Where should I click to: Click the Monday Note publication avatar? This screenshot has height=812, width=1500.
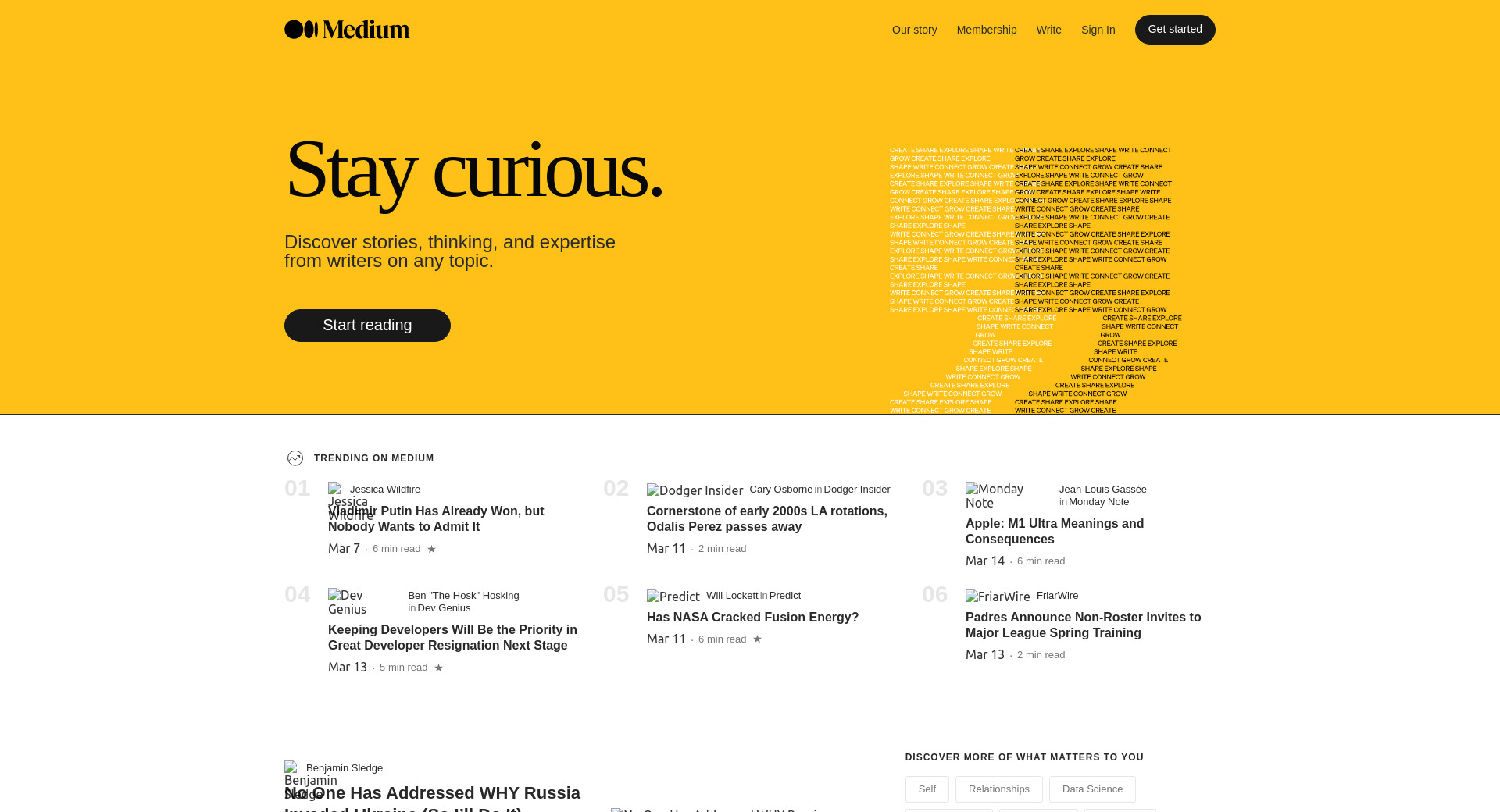[x=995, y=495]
